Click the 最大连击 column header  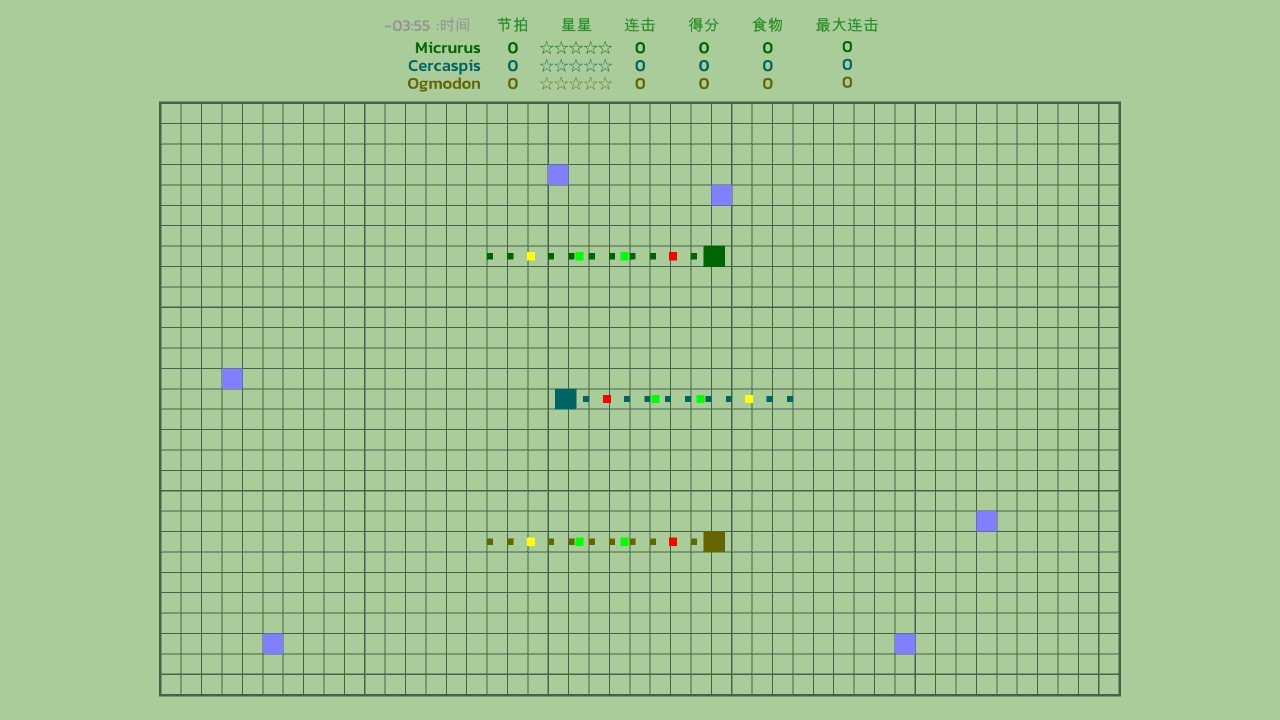point(847,25)
